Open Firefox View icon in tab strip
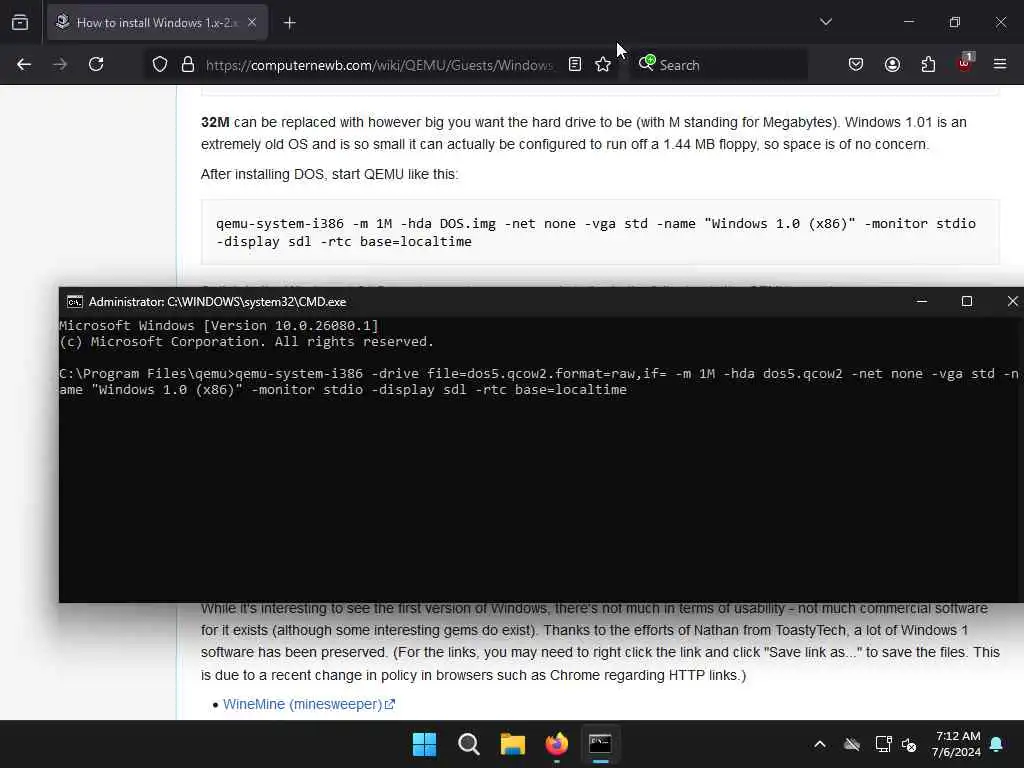Image resolution: width=1024 pixels, height=768 pixels. pos(20,23)
